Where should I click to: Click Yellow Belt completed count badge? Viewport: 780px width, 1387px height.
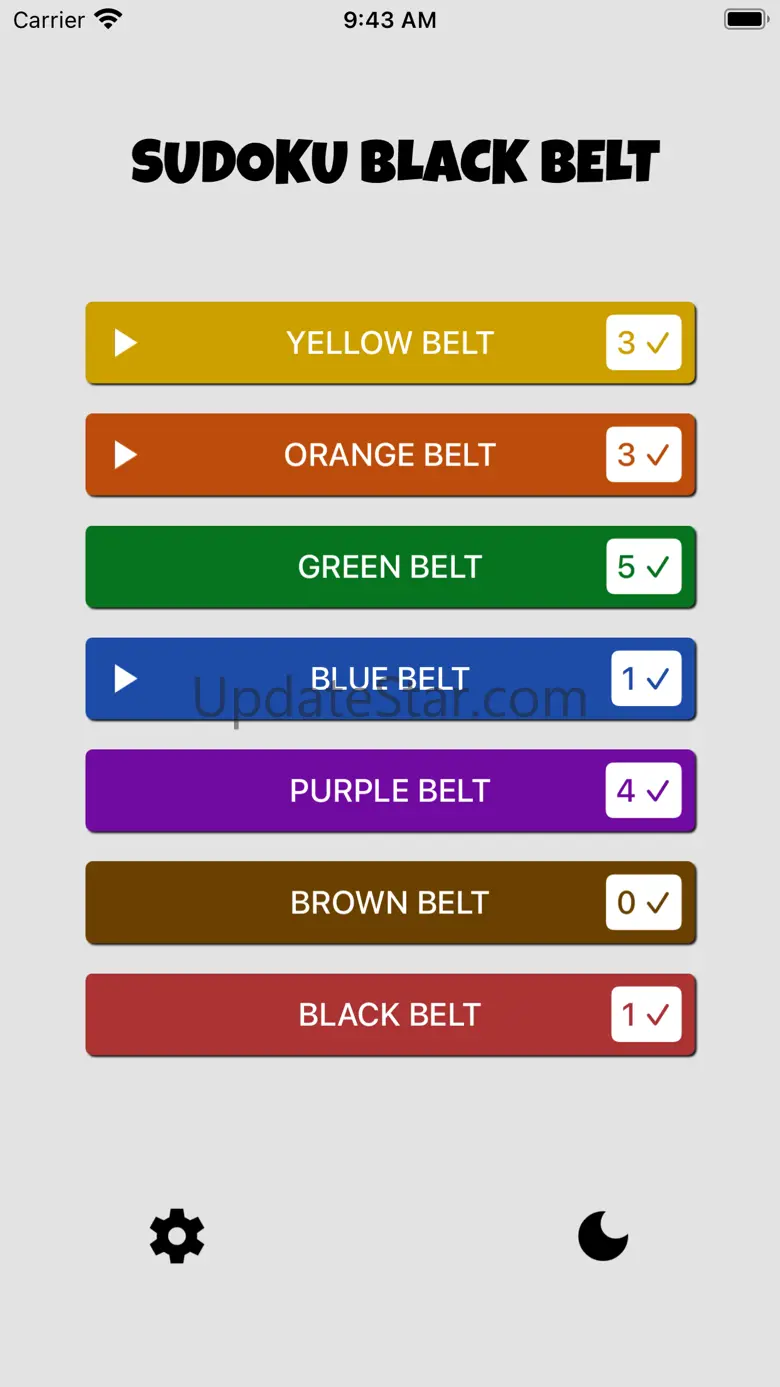[643, 343]
